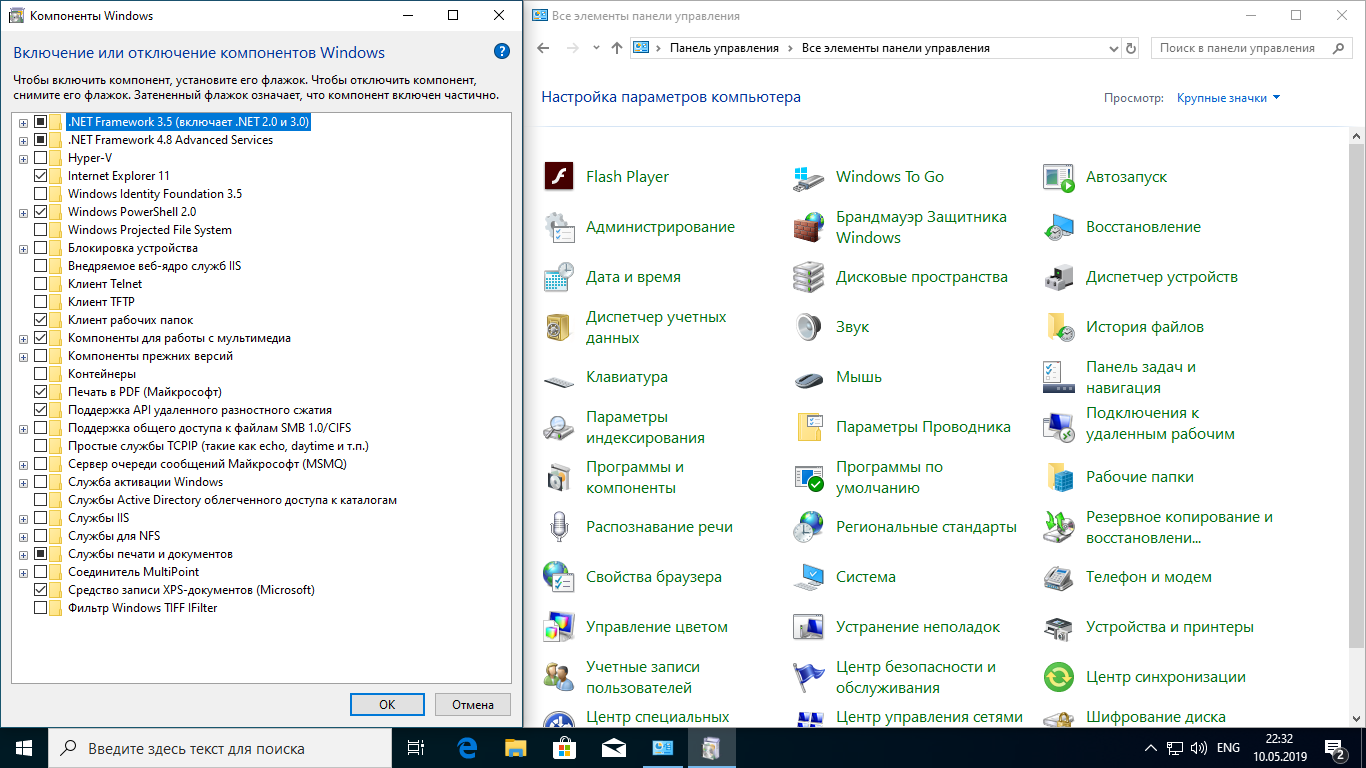The width and height of the screenshot is (1366, 768).
Task: Click Панель управления breadcrumb link
Action: (724, 48)
